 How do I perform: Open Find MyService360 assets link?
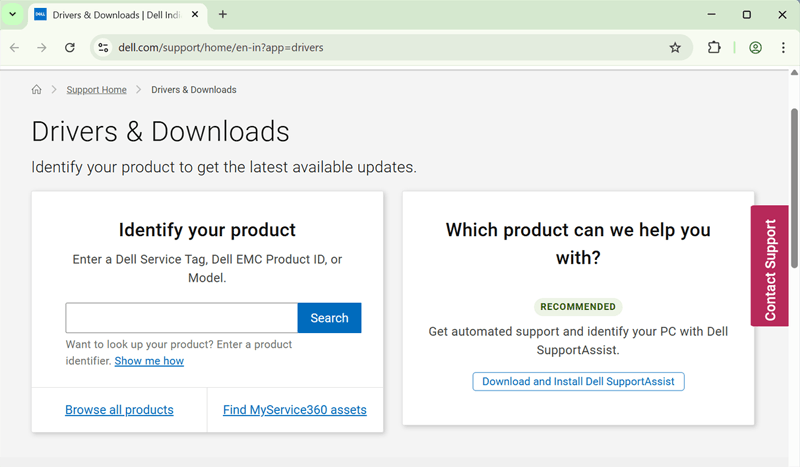point(295,410)
